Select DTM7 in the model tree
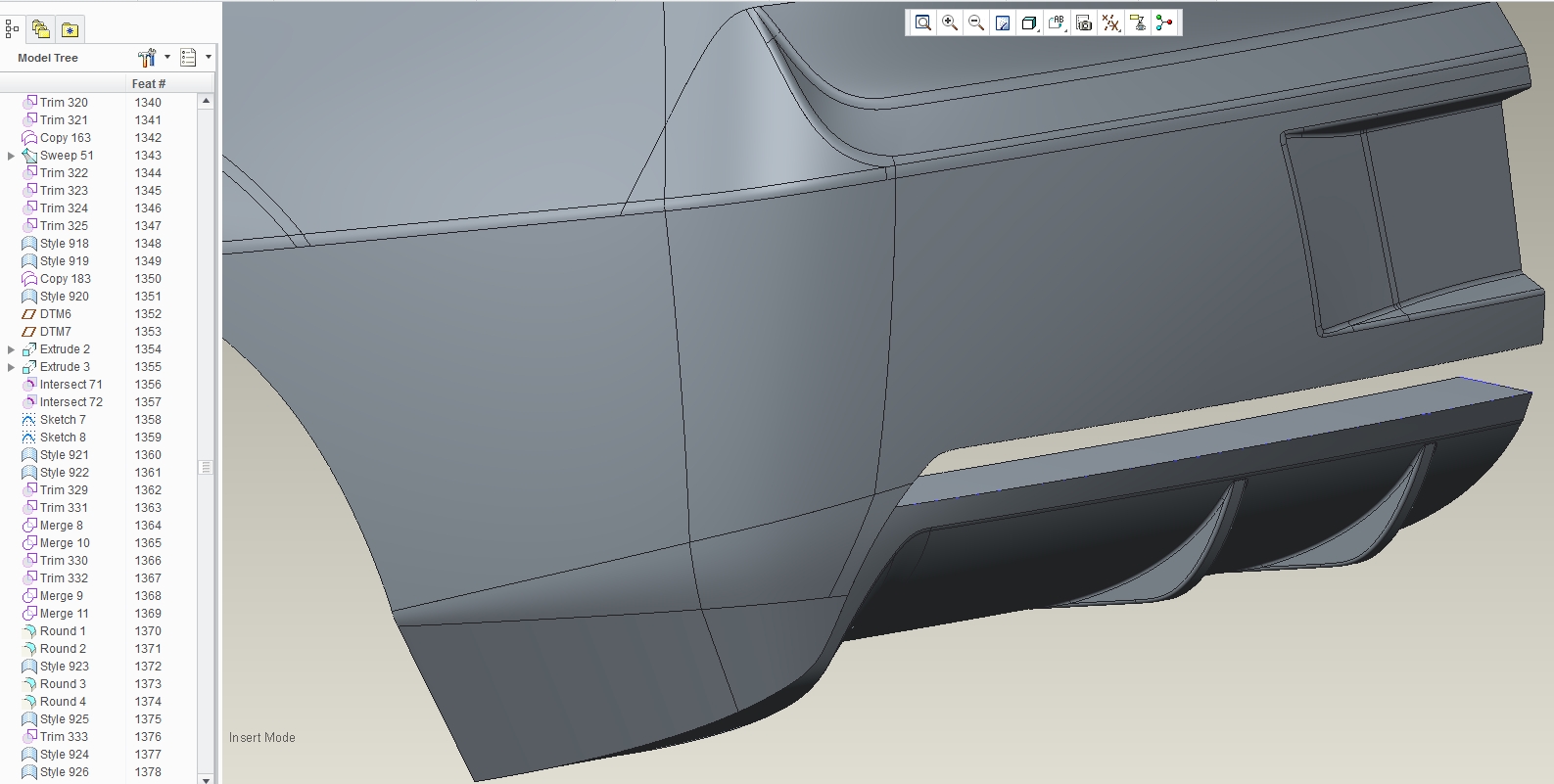The width and height of the screenshot is (1554, 784). point(56,332)
